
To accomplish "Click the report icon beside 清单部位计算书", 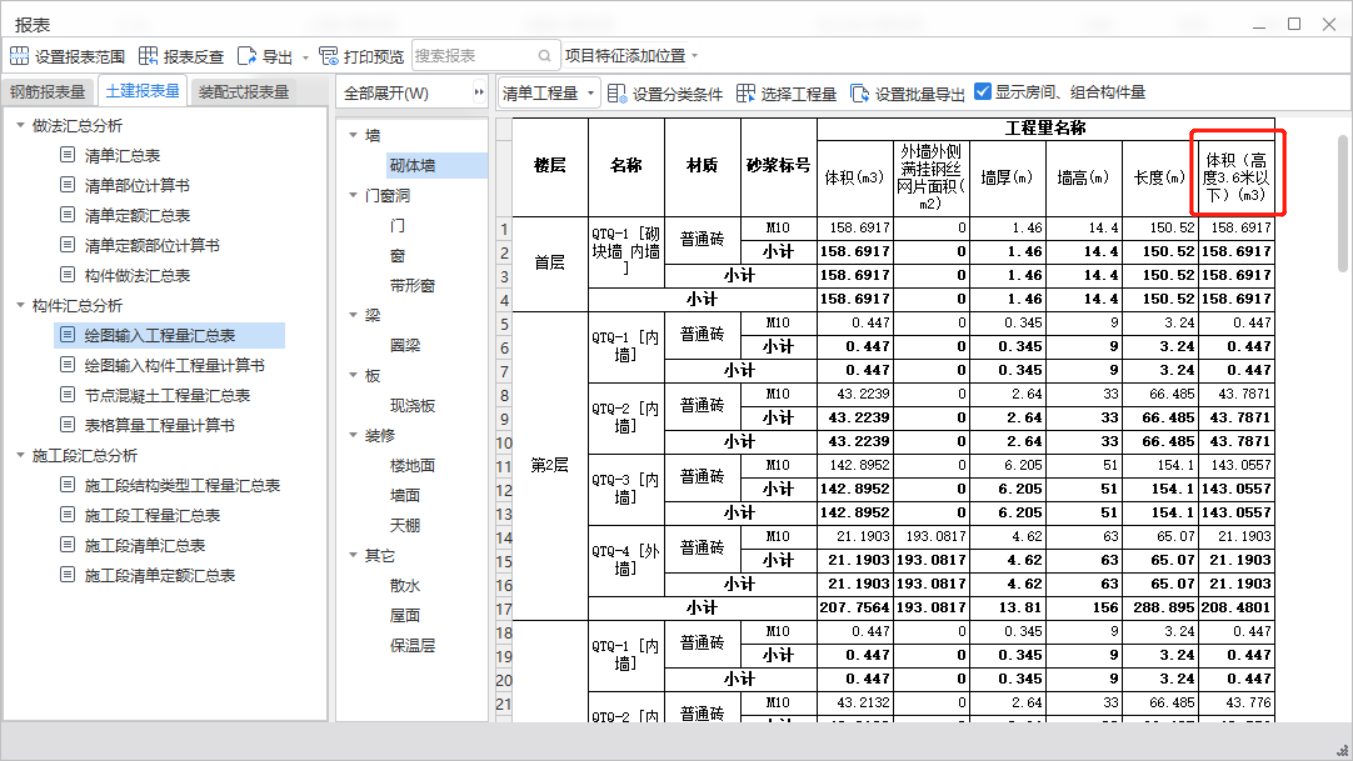I will [x=67, y=185].
